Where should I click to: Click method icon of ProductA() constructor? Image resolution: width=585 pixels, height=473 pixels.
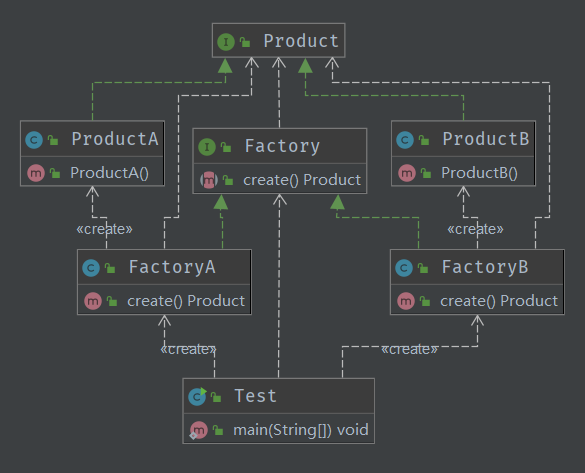pyautogui.click(x=36, y=173)
